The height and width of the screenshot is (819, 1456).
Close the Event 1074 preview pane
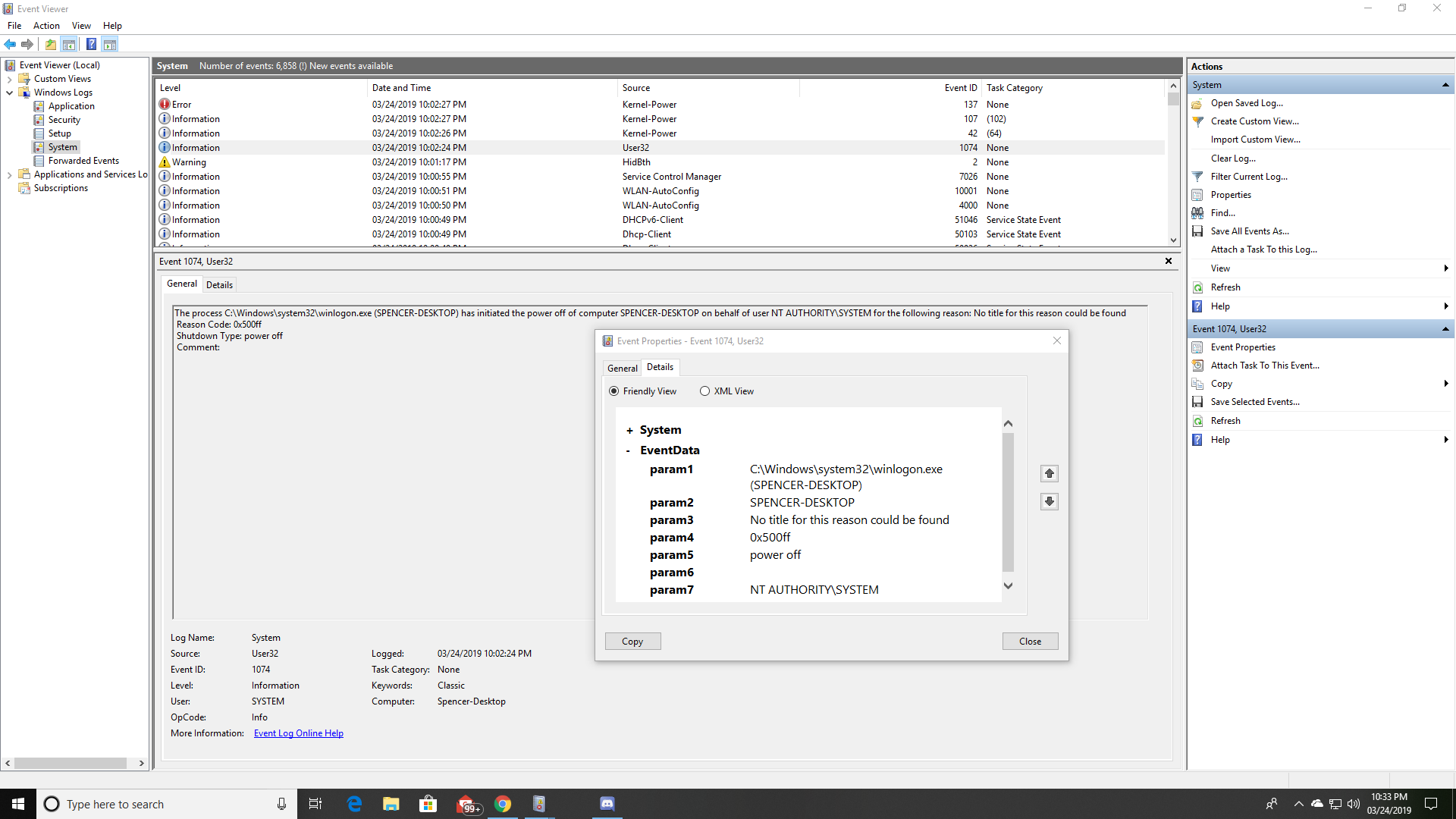pyautogui.click(x=1169, y=261)
